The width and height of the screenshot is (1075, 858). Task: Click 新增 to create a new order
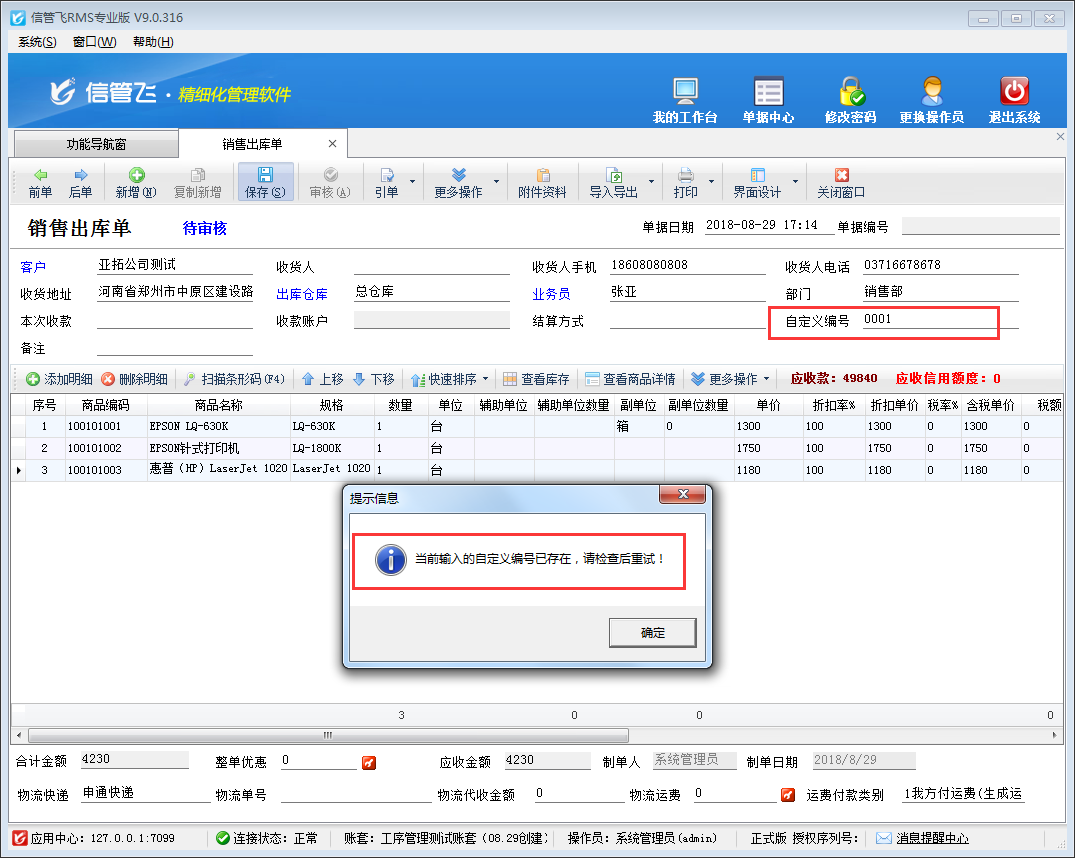click(x=136, y=182)
